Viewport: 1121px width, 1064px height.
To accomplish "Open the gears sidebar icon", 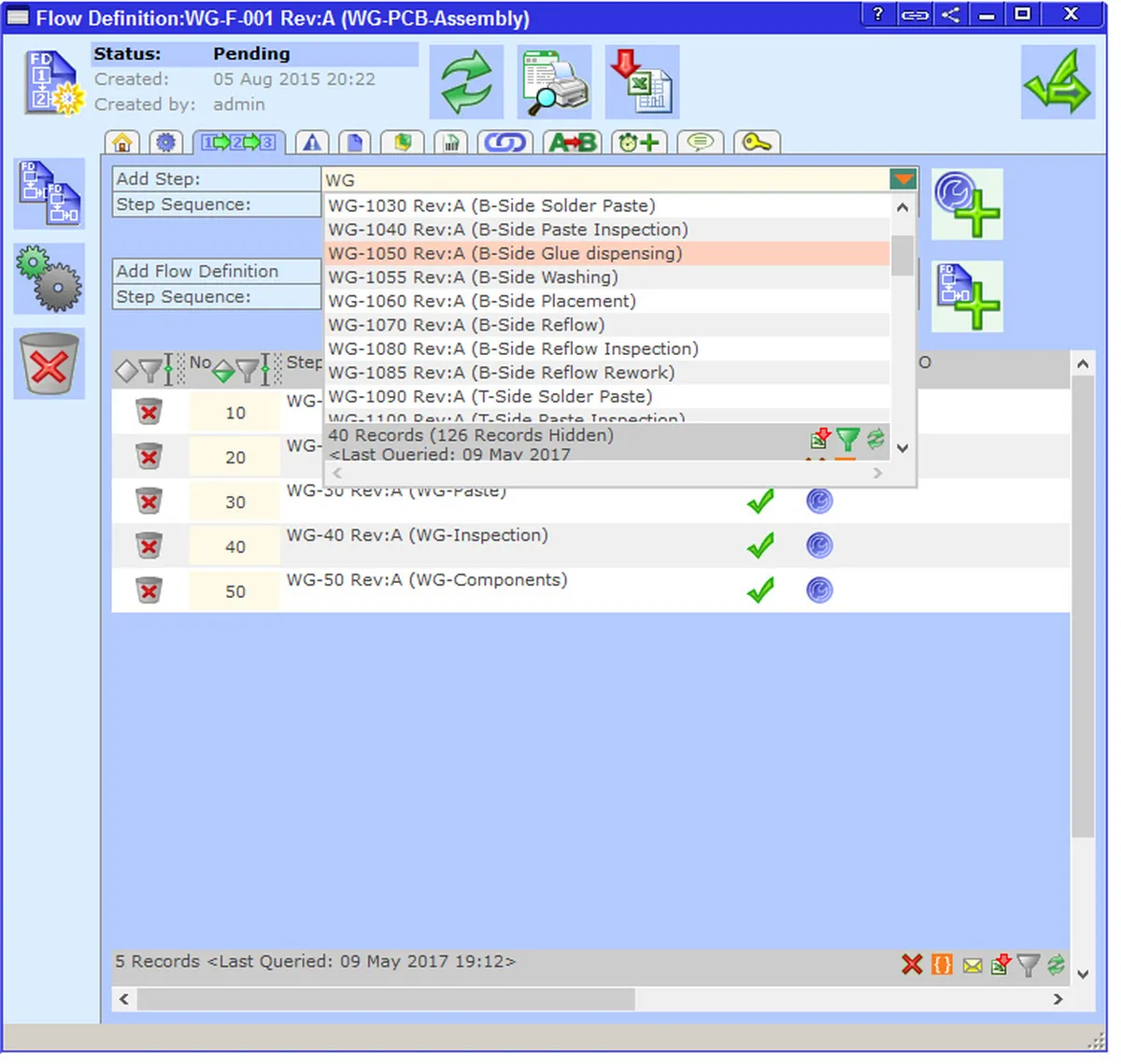I will tap(50, 278).
